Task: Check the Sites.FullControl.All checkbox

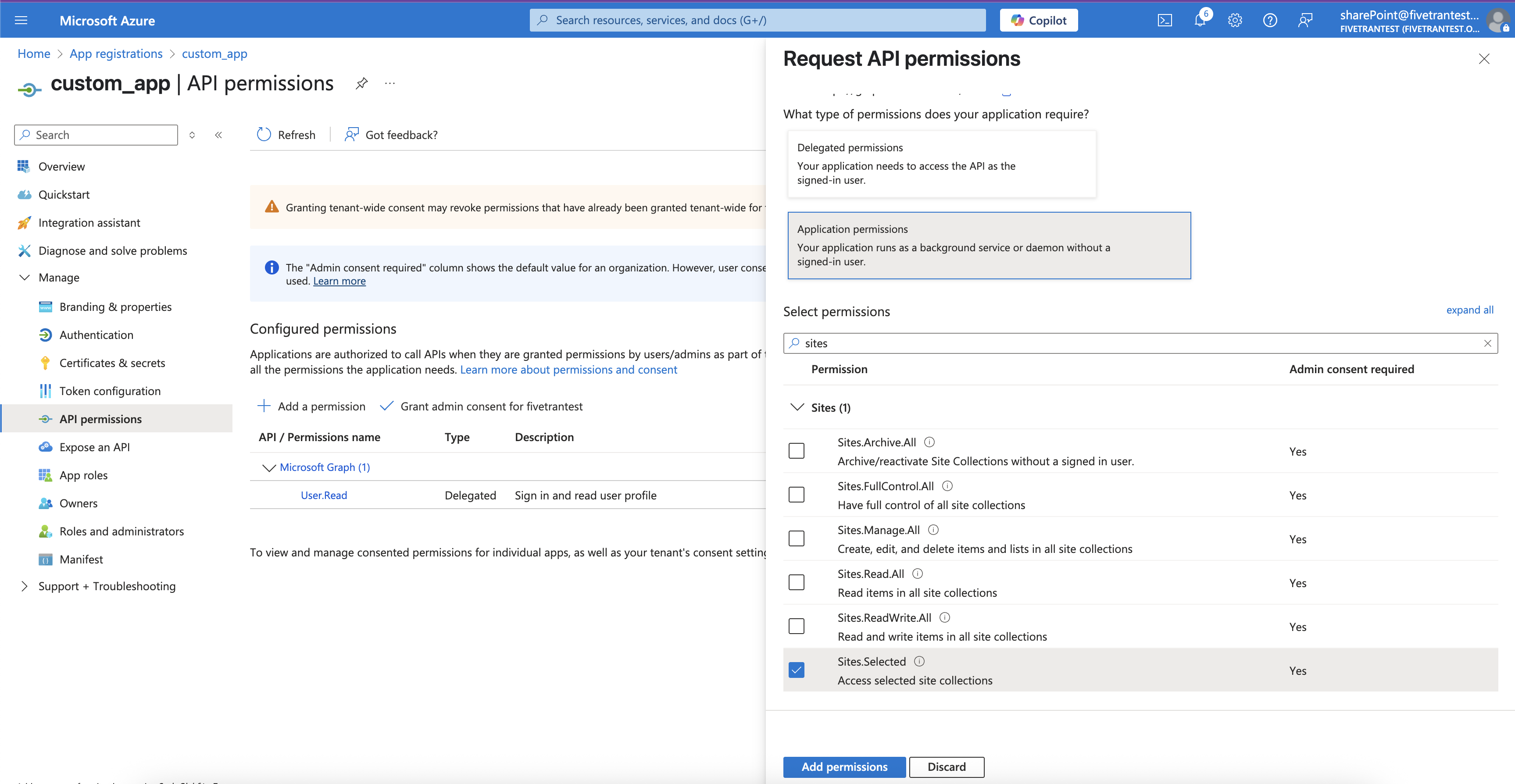Action: click(x=796, y=495)
